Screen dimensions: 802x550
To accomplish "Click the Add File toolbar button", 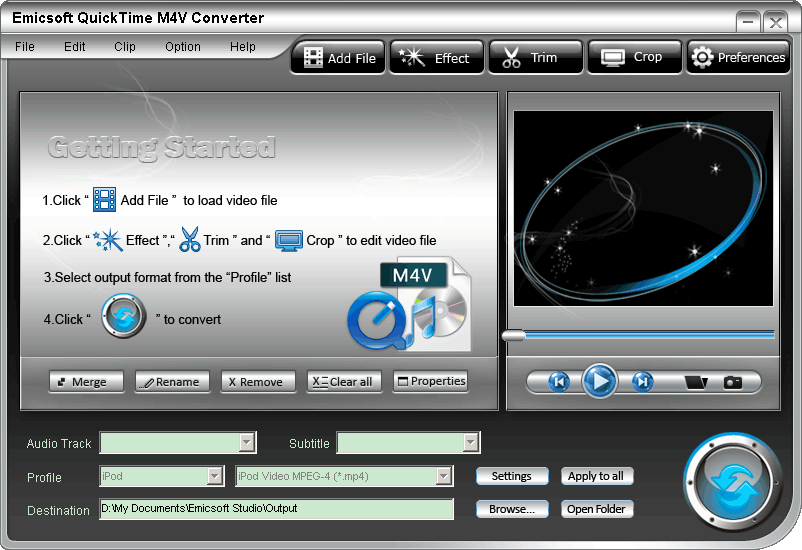I will [x=339, y=58].
